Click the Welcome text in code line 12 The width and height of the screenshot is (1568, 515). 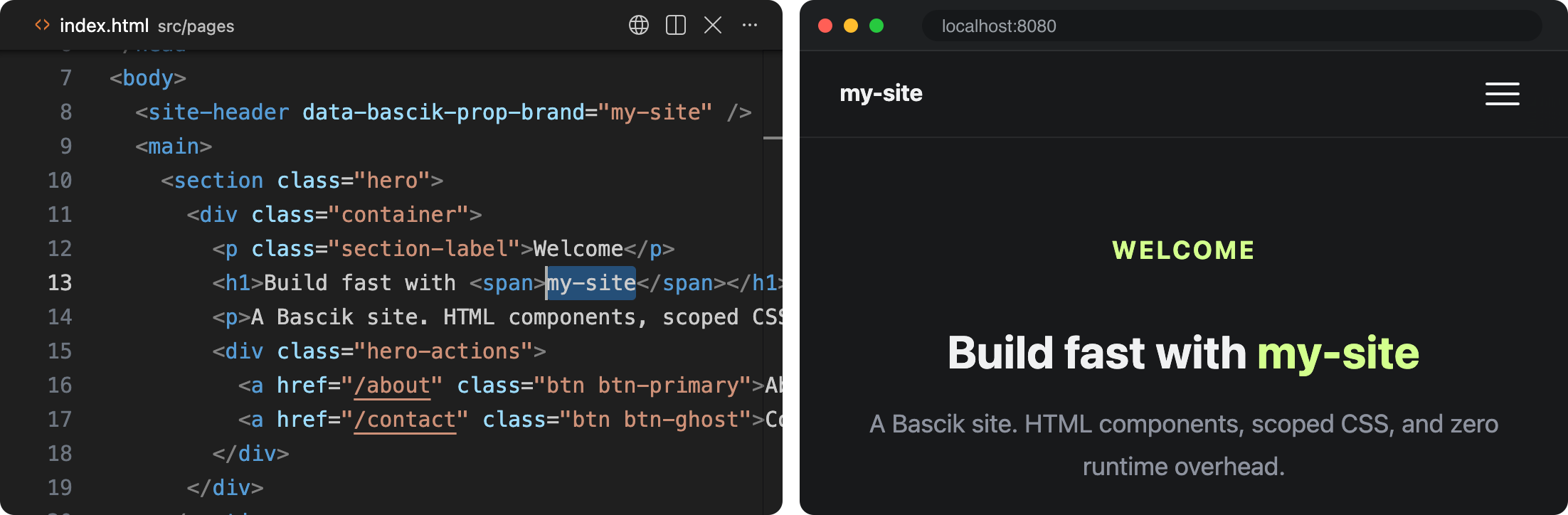[x=578, y=249]
